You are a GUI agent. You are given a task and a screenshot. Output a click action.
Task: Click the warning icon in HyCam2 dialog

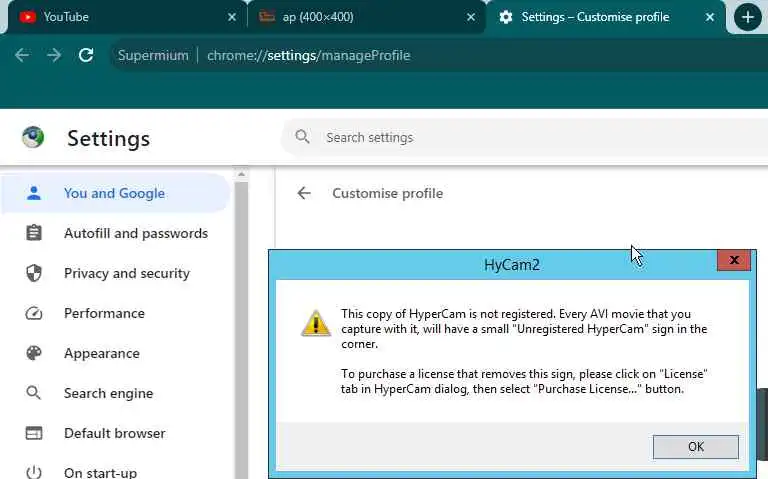(316, 323)
